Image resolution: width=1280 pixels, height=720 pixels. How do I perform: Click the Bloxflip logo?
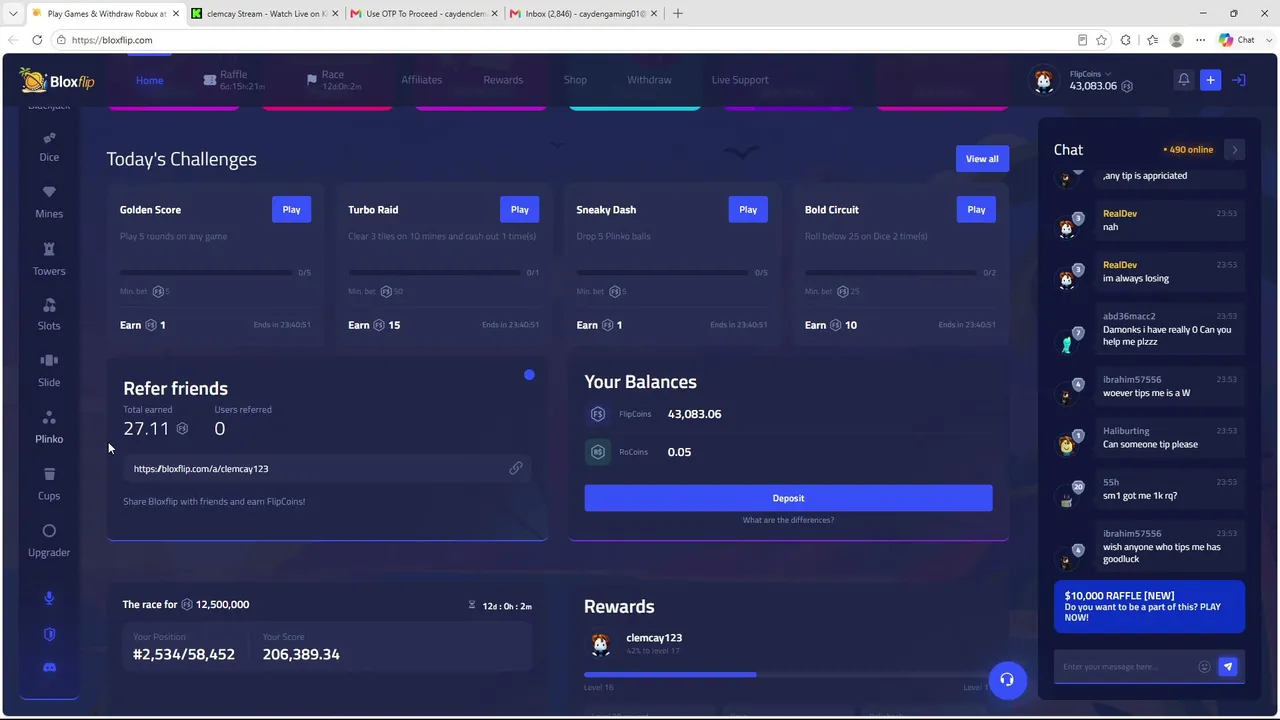click(57, 81)
